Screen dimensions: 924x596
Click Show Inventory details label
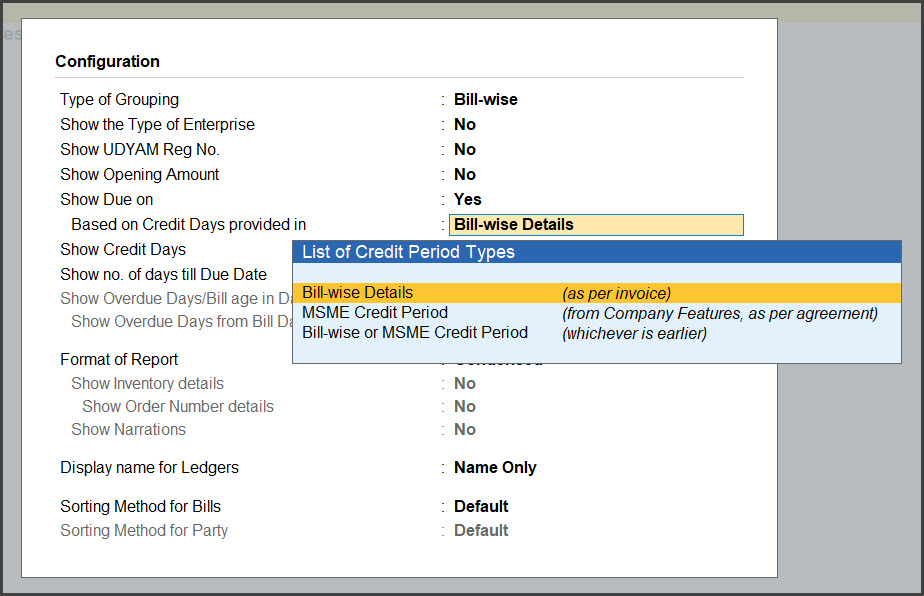click(x=147, y=383)
